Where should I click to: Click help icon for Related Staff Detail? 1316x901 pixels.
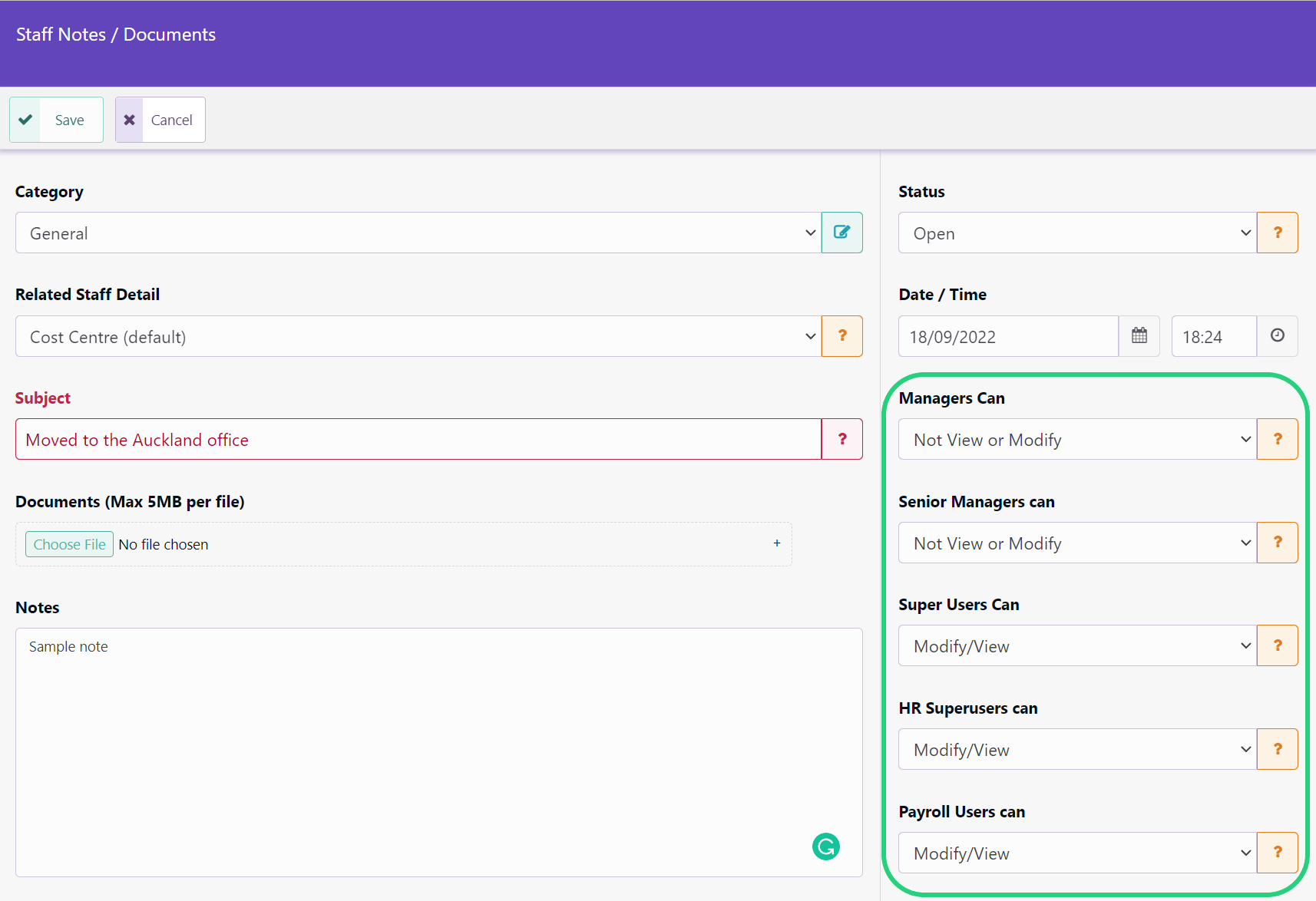coord(842,336)
